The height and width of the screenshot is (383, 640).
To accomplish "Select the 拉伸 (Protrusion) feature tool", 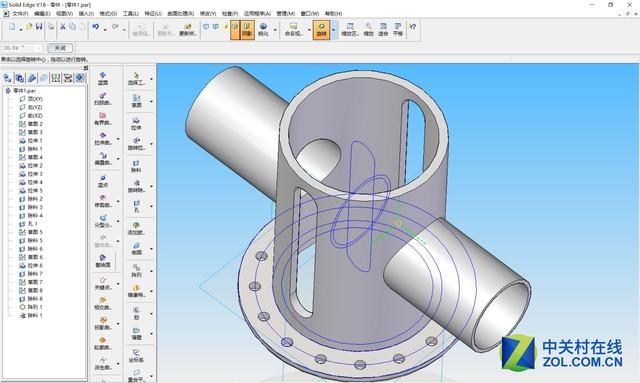I will tap(136, 123).
